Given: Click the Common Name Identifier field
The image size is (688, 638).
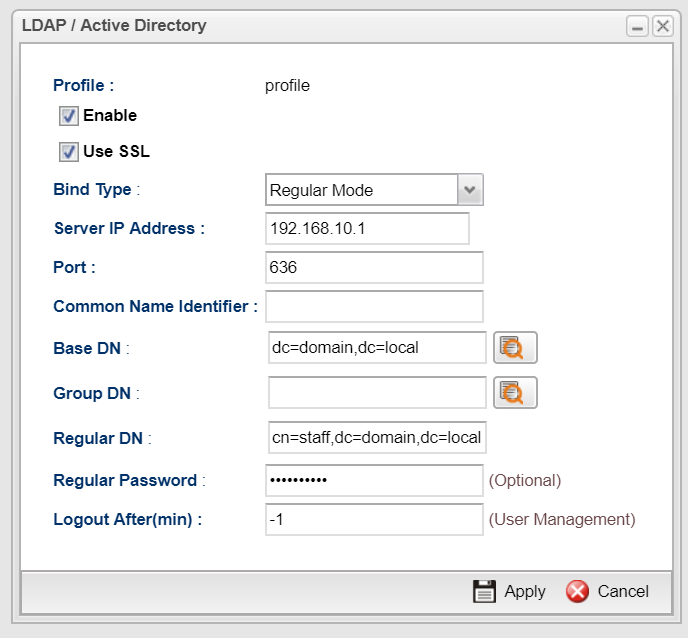Looking at the screenshot, I should coord(374,306).
